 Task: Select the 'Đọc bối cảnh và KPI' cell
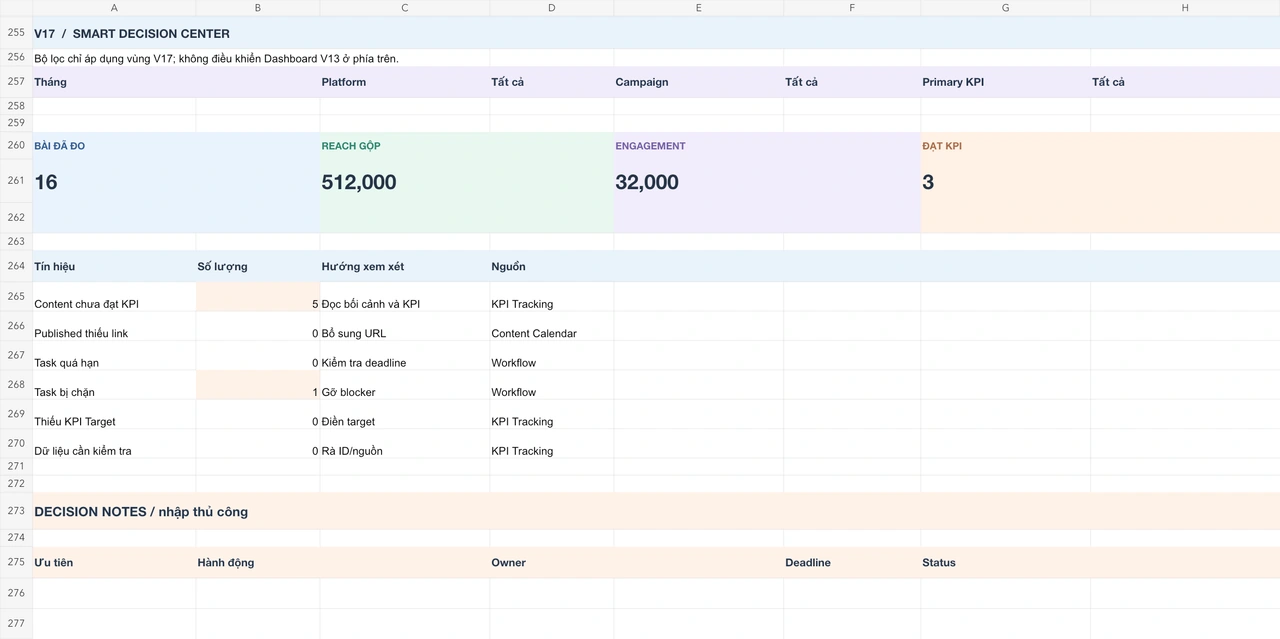click(x=405, y=297)
